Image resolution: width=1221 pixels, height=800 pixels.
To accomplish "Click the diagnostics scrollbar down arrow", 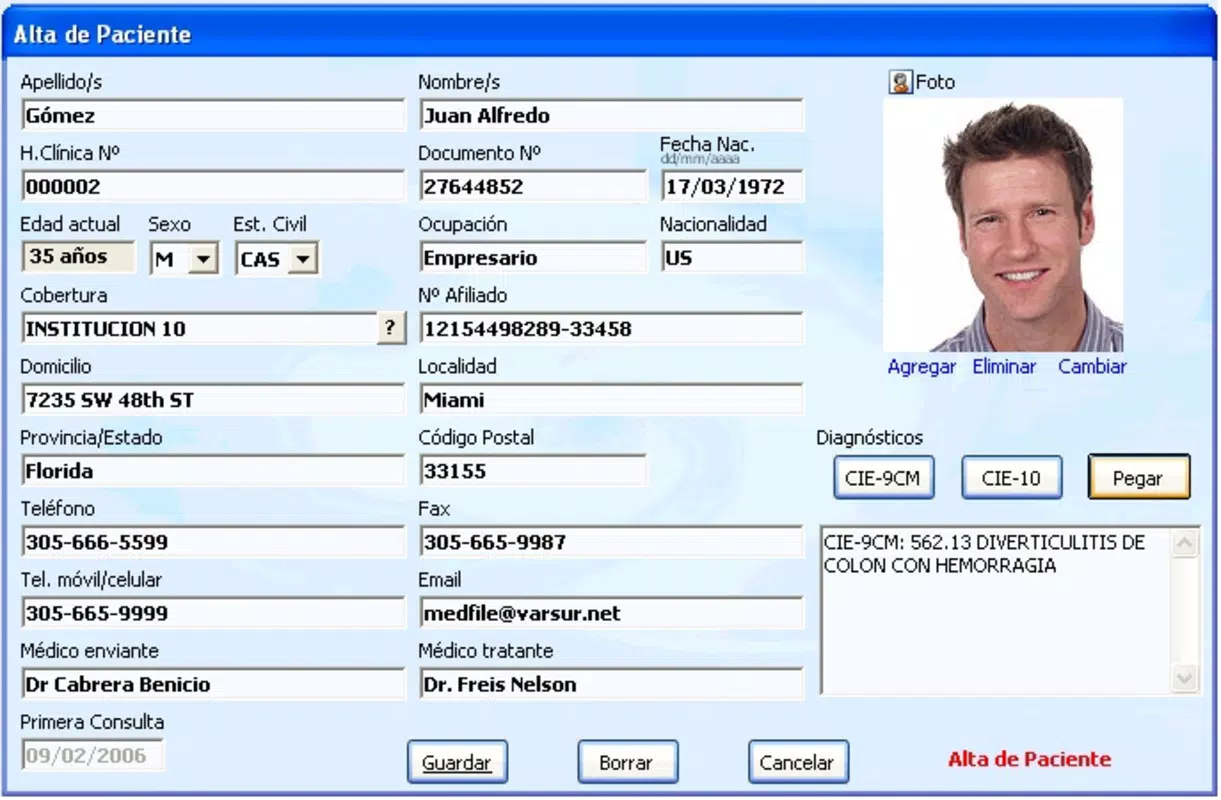I will click(x=1185, y=678).
